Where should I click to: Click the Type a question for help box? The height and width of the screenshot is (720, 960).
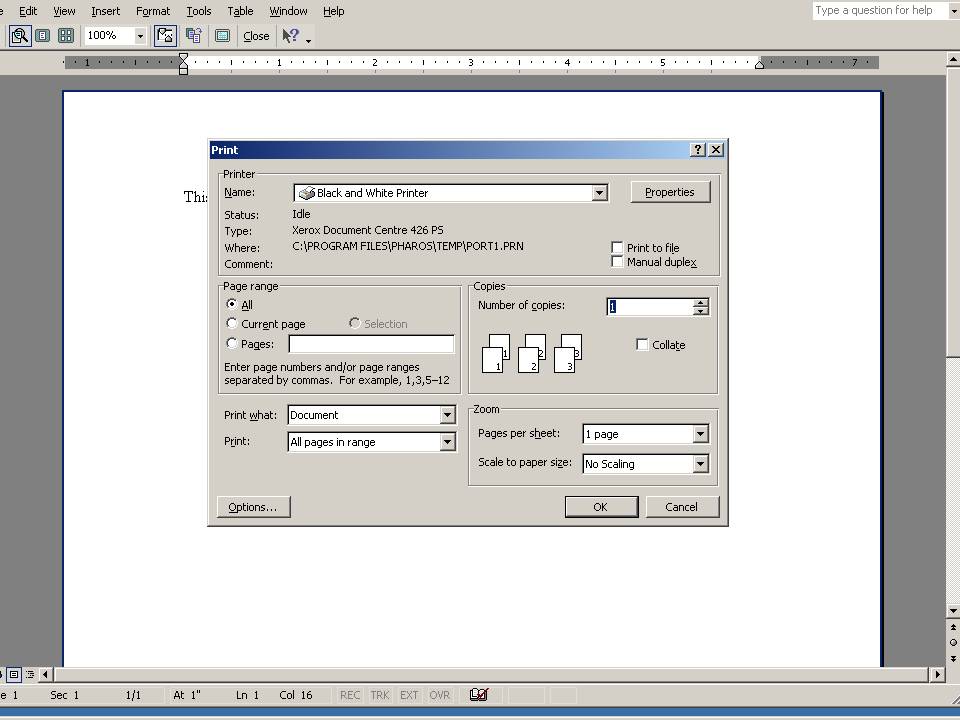[x=879, y=10]
